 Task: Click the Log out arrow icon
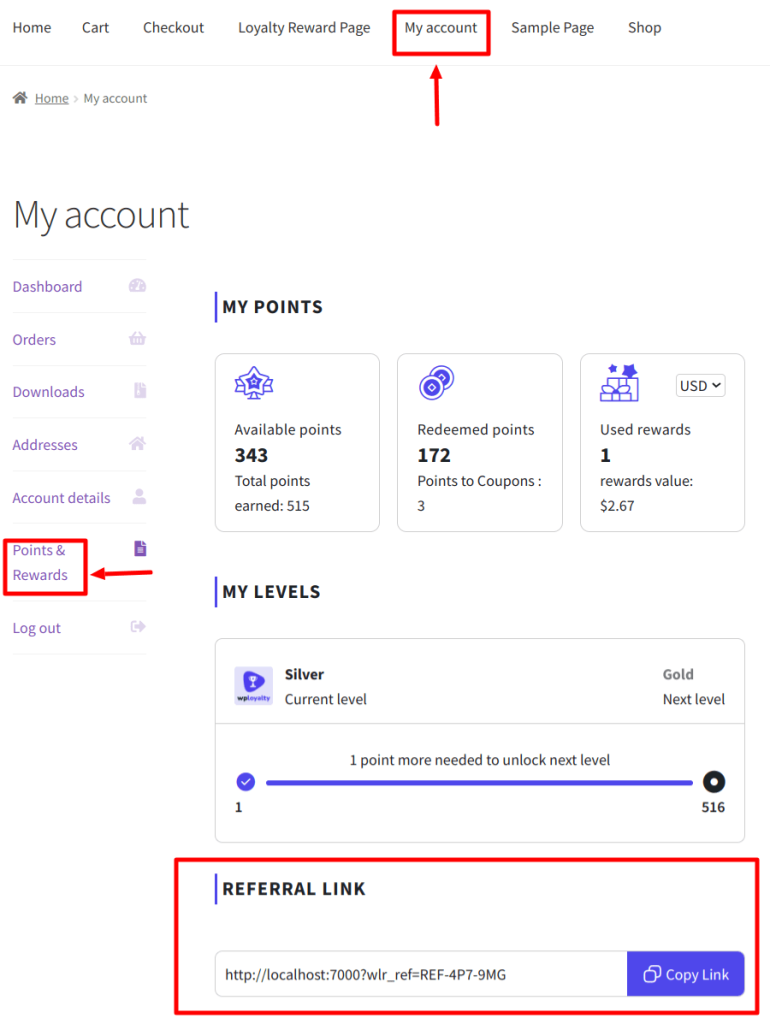(x=138, y=627)
